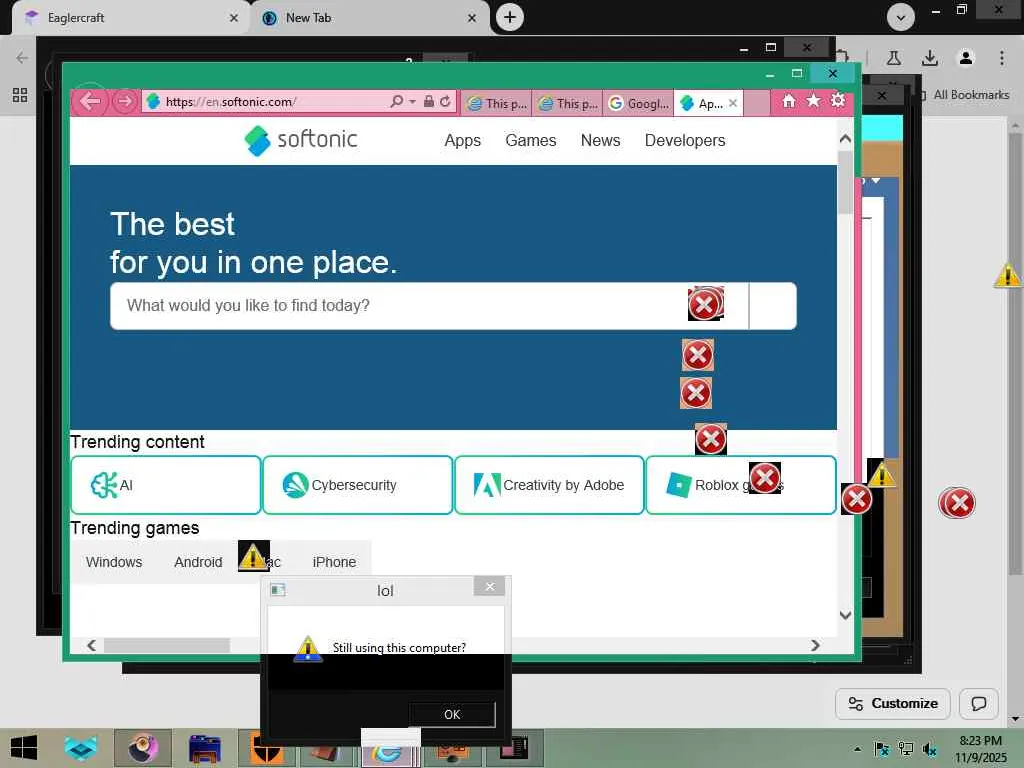Open the pink round-icon app on taskbar
Screen dimensions: 1024x768
pyautogui.click(x=143, y=748)
